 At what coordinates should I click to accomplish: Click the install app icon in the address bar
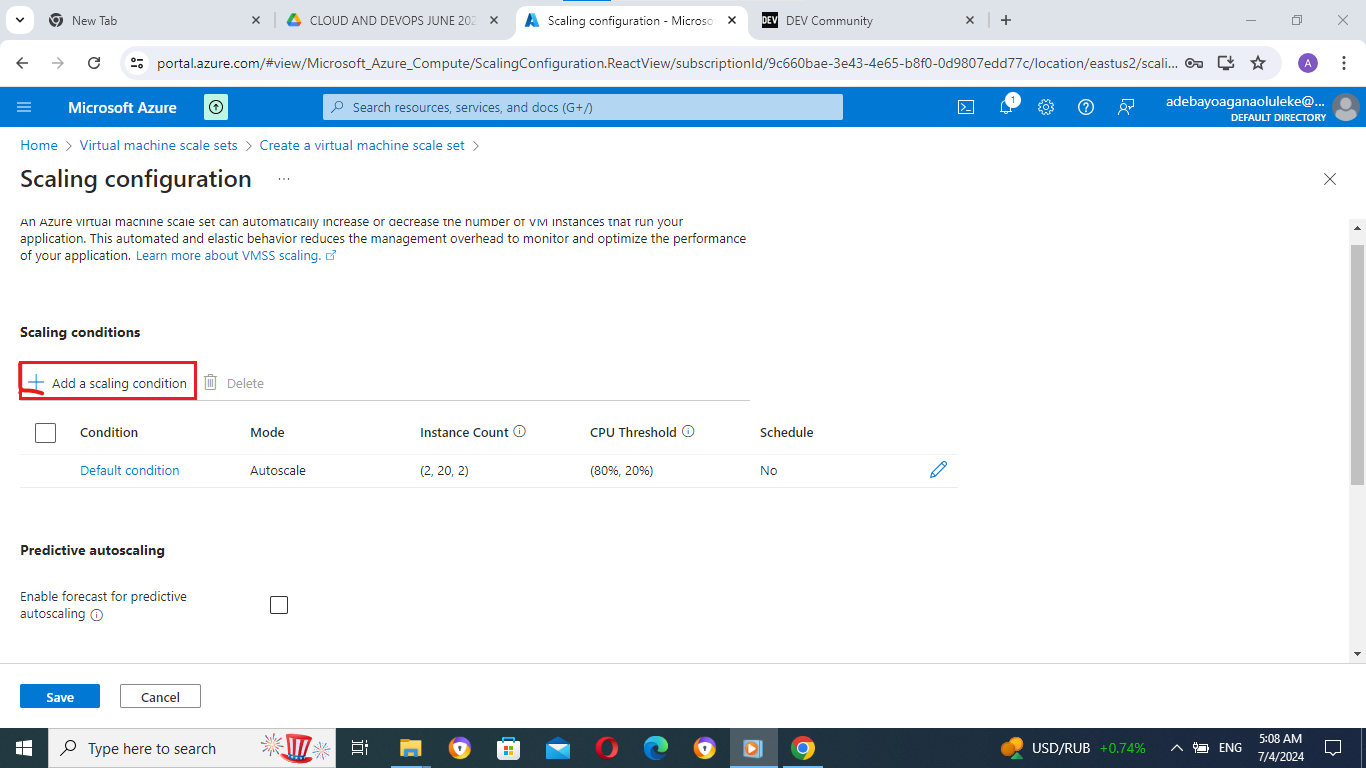tap(1225, 62)
